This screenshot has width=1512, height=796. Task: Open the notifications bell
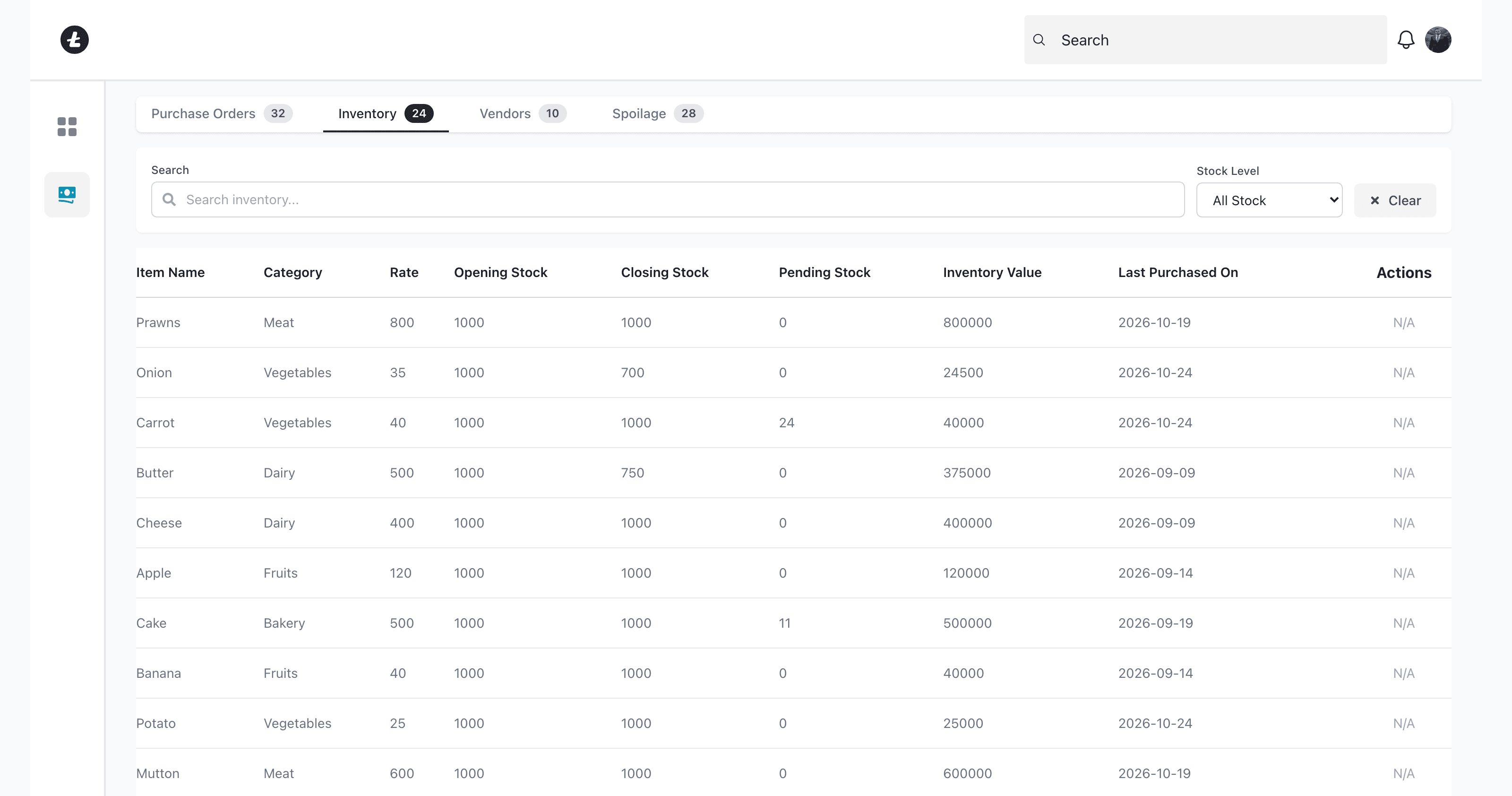pyautogui.click(x=1406, y=40)
